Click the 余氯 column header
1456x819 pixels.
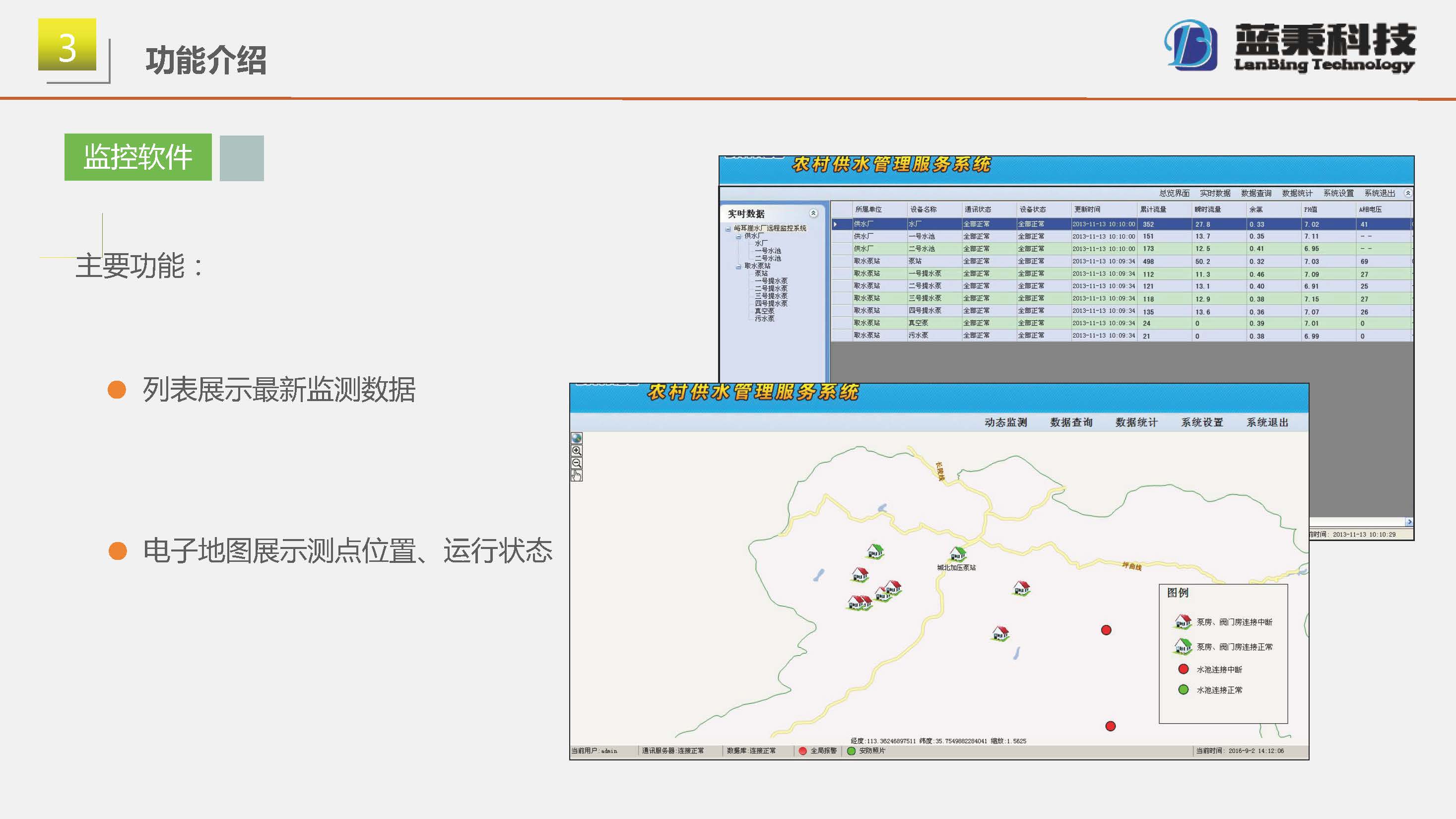1256,209
